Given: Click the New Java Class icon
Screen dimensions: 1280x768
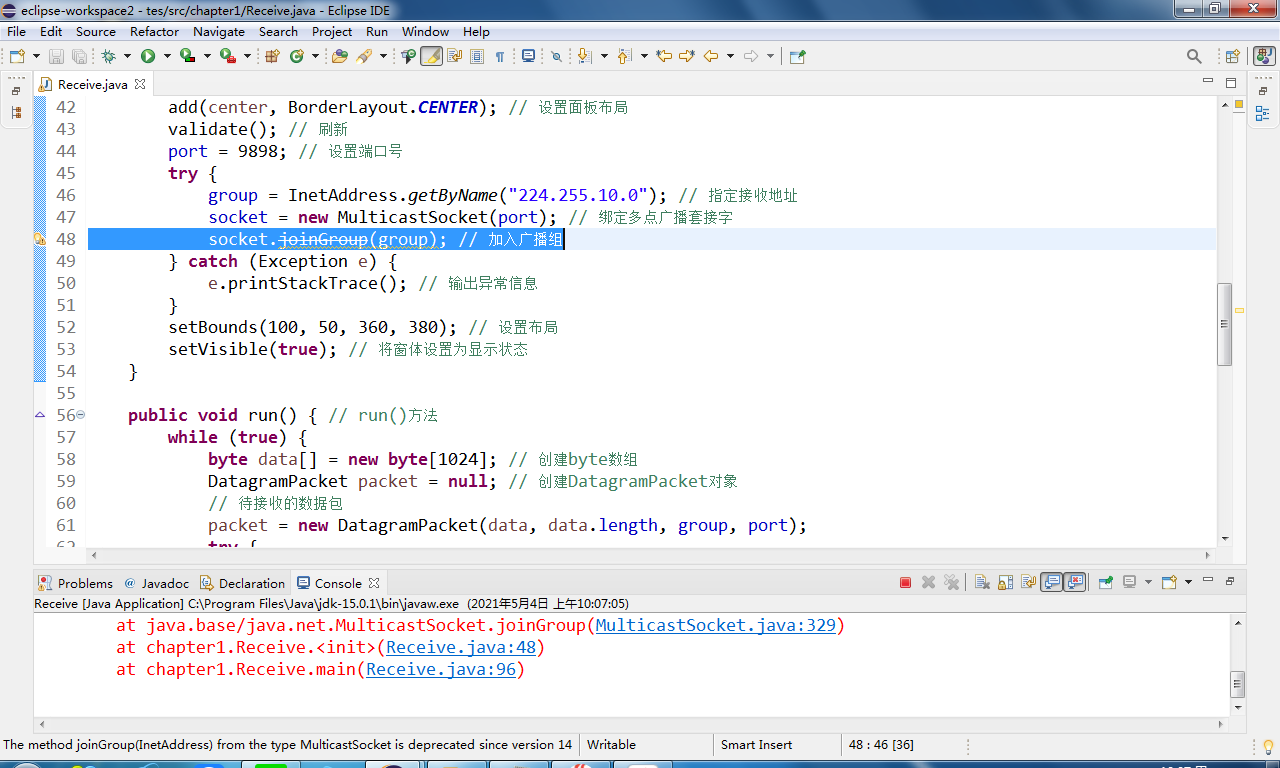Looking at the screenshot, I should 297,56.
